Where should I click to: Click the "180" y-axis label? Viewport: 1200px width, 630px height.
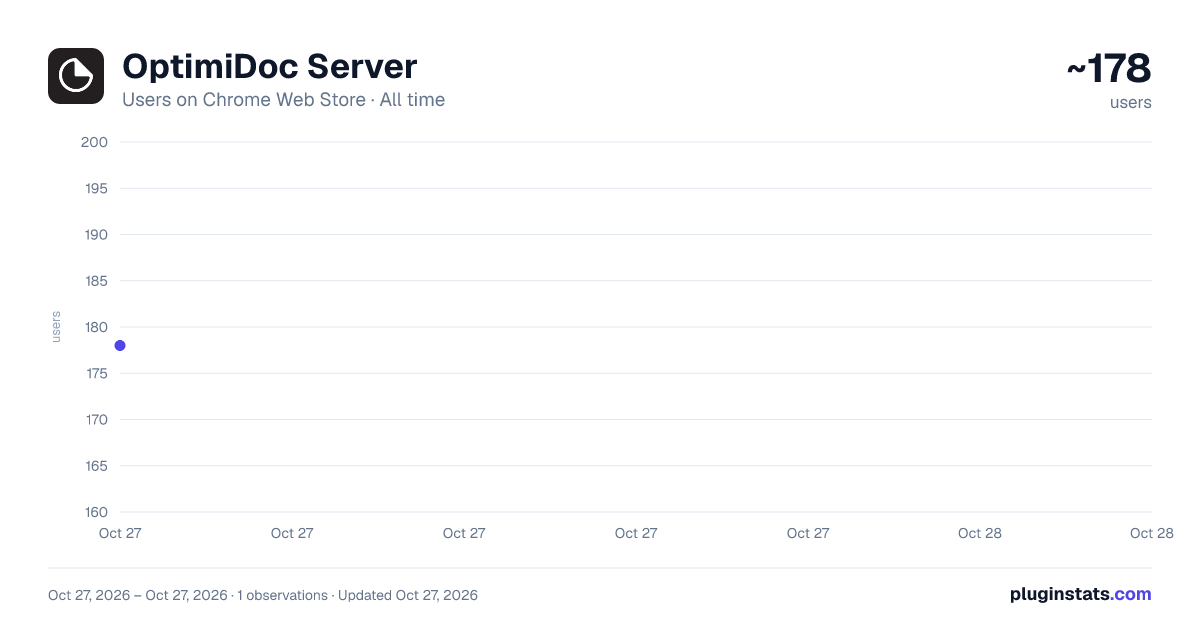[x=94, y=327]
